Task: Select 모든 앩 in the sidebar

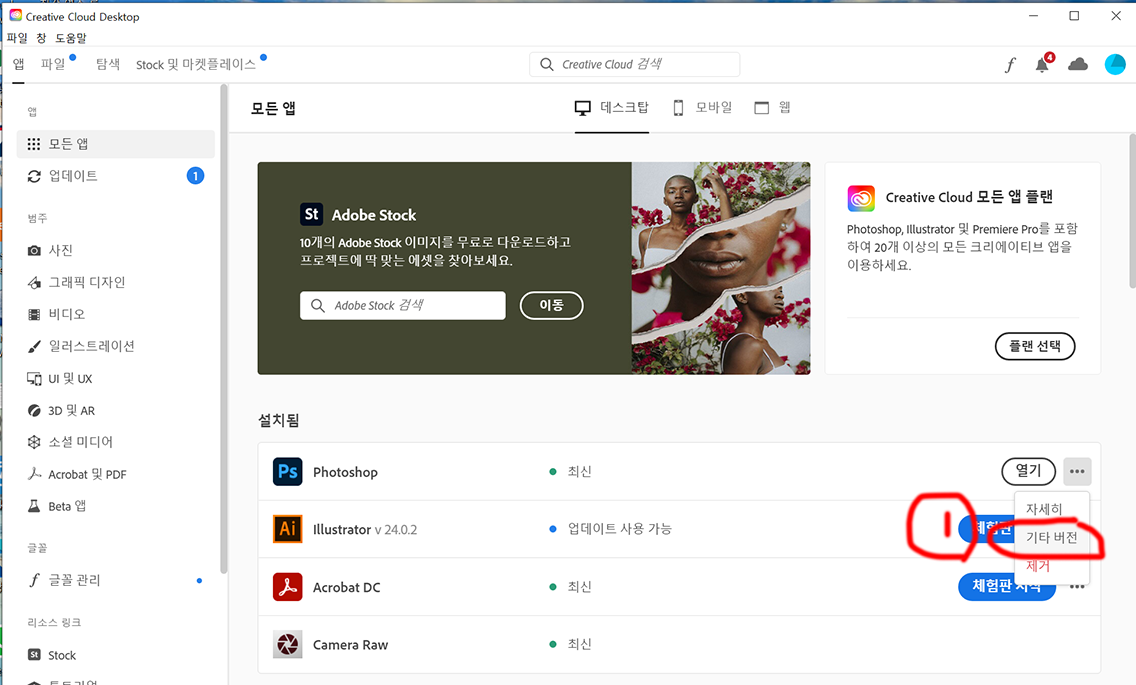Action: coord(116,144)
